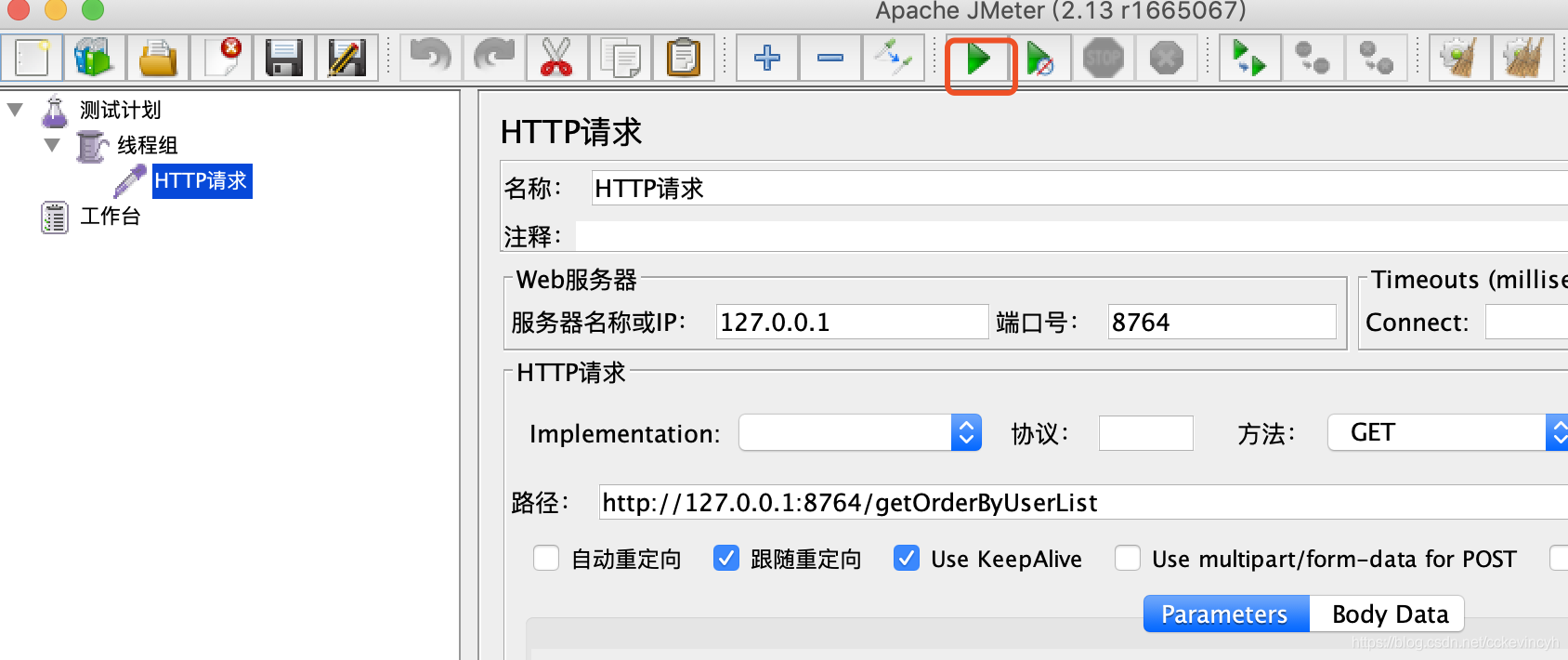Switch to the Body Data tab
The width and height of the screenshot is (1568, 660).
pyautogui.click(x=1388, y=614)
